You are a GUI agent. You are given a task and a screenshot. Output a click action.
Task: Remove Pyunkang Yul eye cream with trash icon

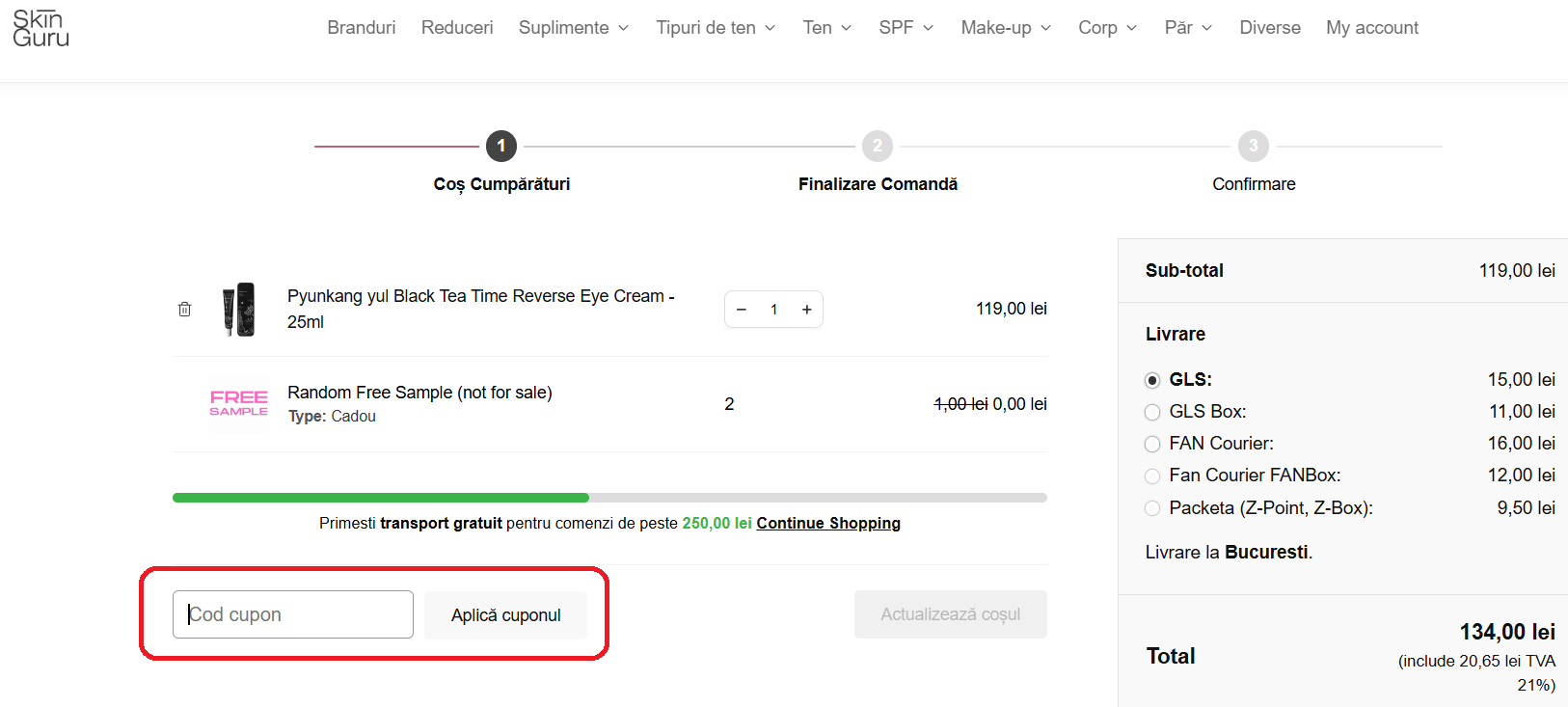coord(185,310)
